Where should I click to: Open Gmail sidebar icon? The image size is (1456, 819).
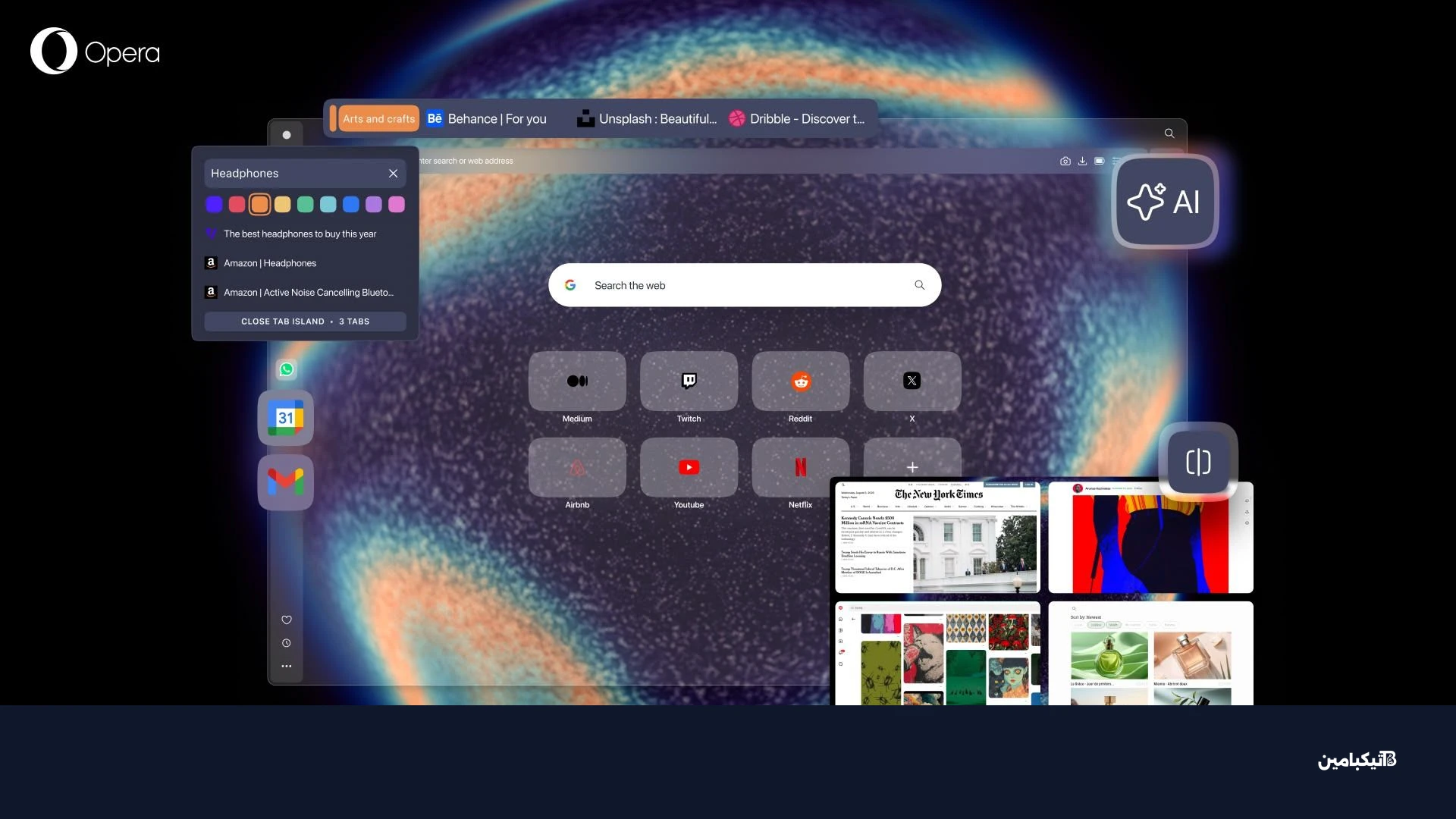285,482
